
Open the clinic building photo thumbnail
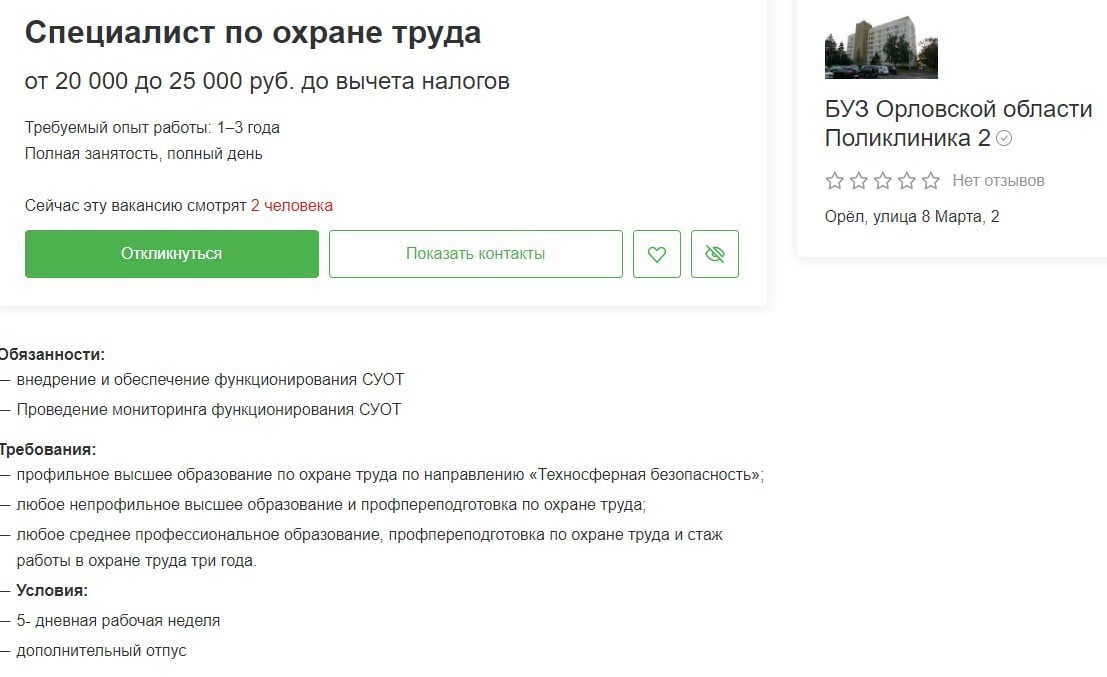[x=881, y=47]
